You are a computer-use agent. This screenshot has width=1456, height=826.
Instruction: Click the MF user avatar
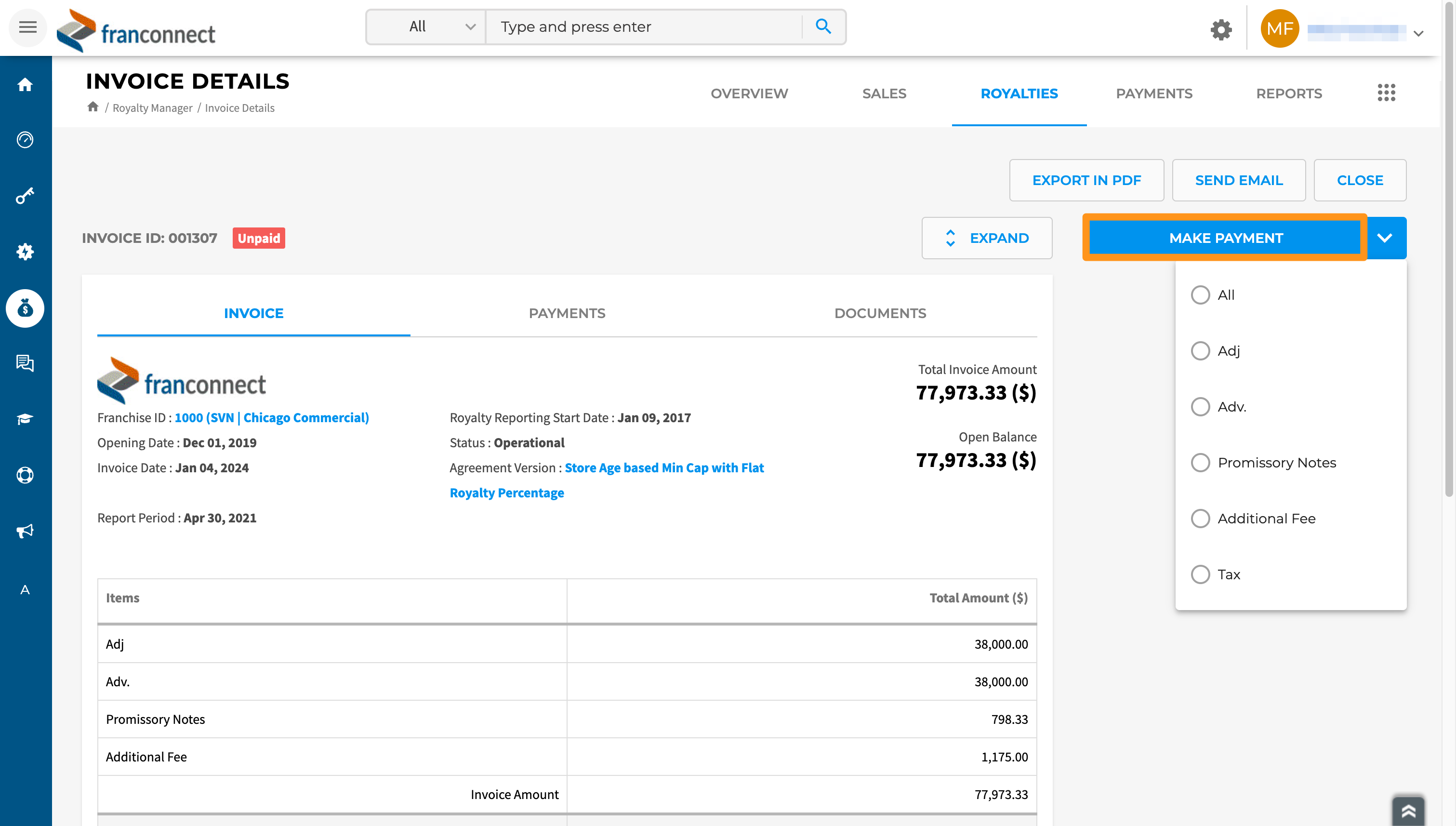tap(1280, 28)
